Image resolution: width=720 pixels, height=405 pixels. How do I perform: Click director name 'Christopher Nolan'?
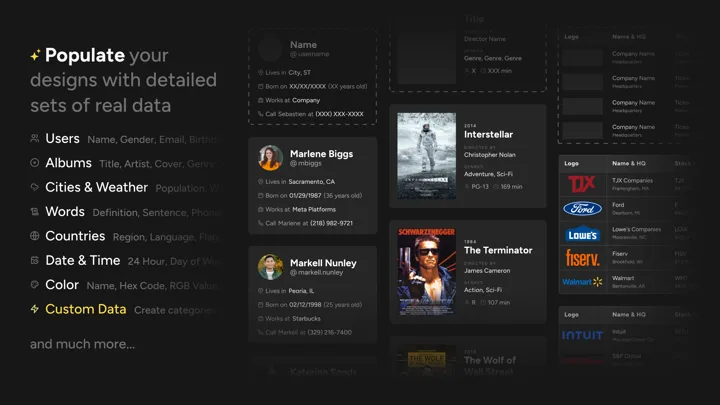tap(490, 155)
